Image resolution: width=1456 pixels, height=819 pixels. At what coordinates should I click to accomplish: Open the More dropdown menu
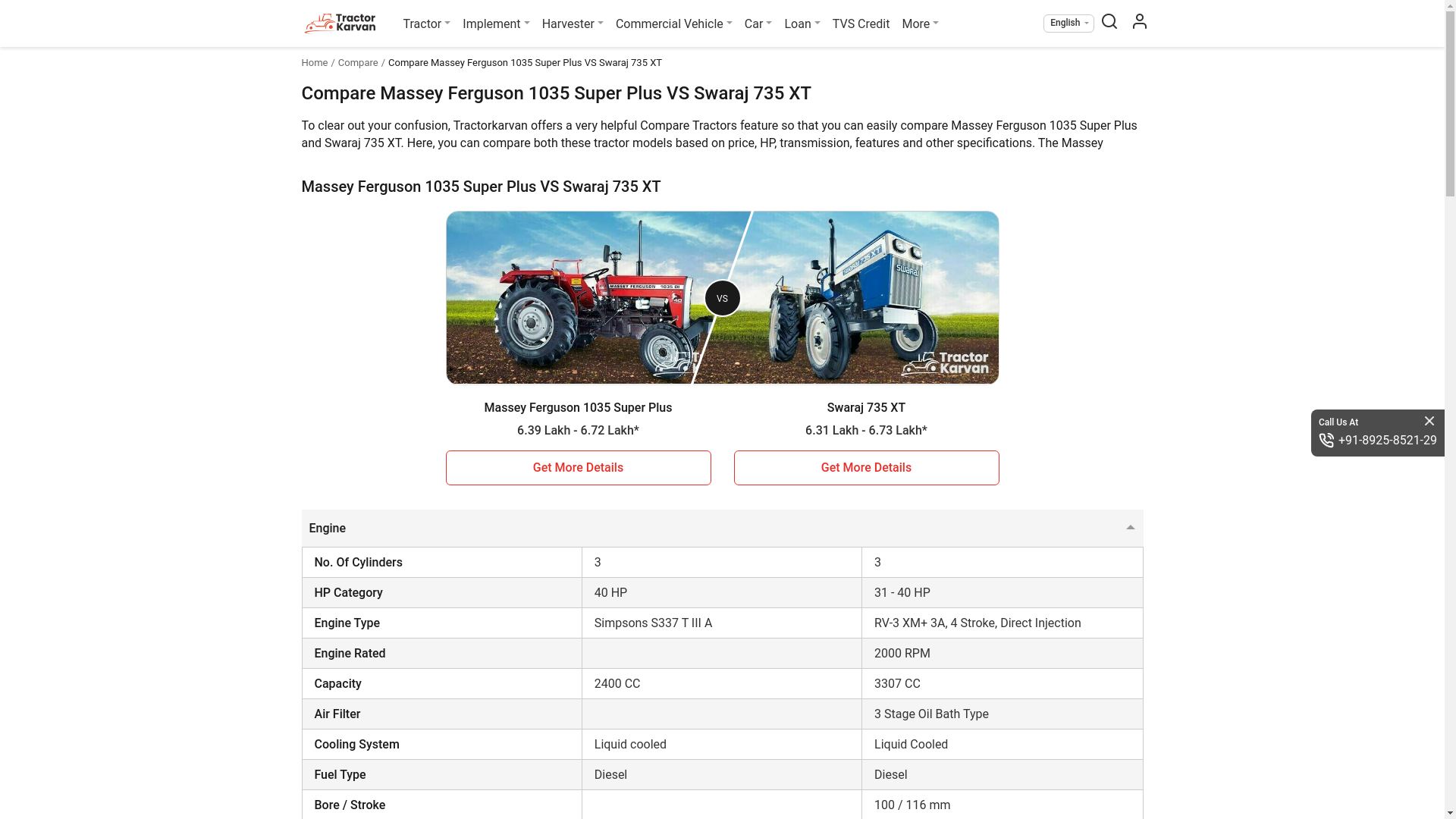point(920,24)
